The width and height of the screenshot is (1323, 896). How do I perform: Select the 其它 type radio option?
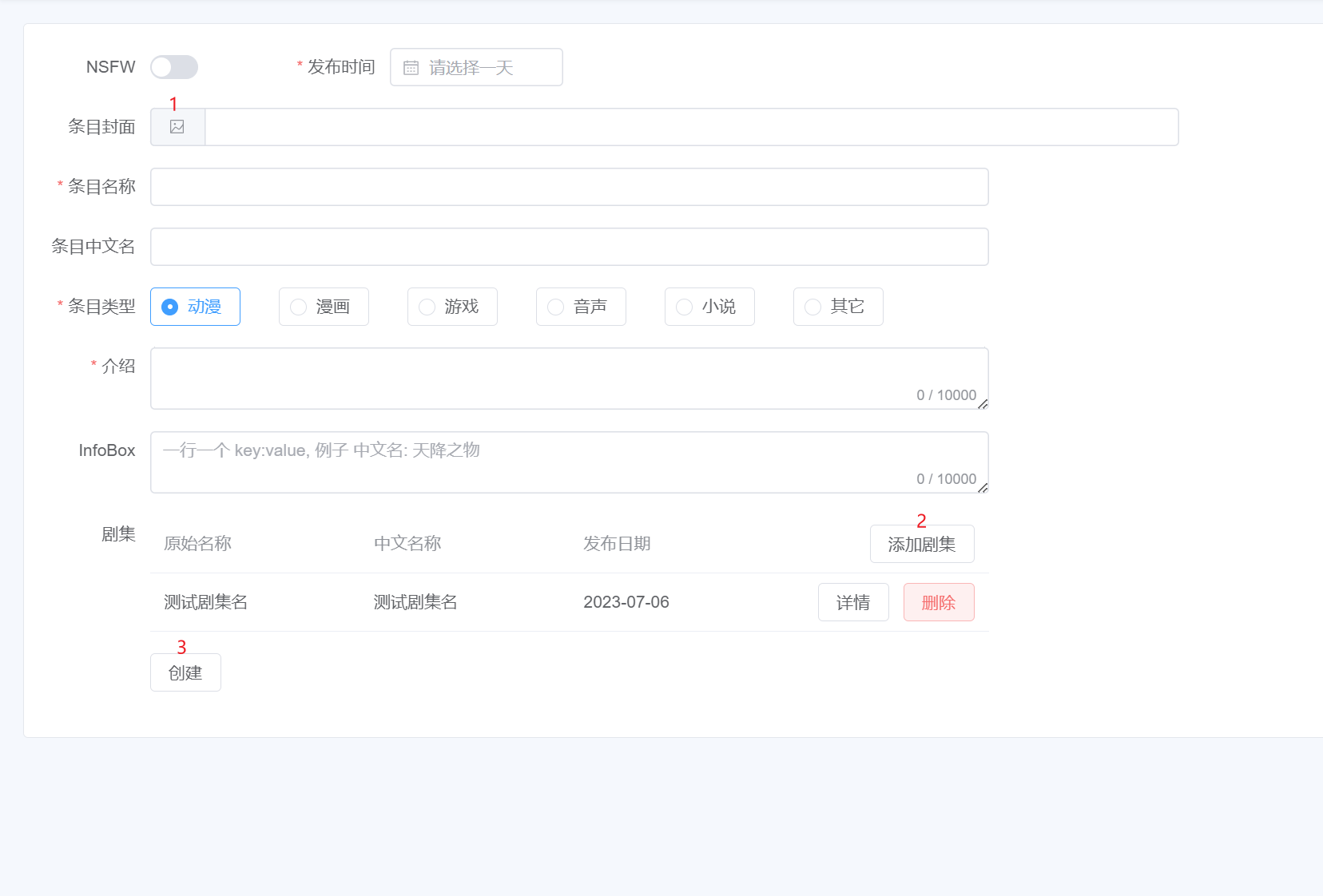pos(838,307)
